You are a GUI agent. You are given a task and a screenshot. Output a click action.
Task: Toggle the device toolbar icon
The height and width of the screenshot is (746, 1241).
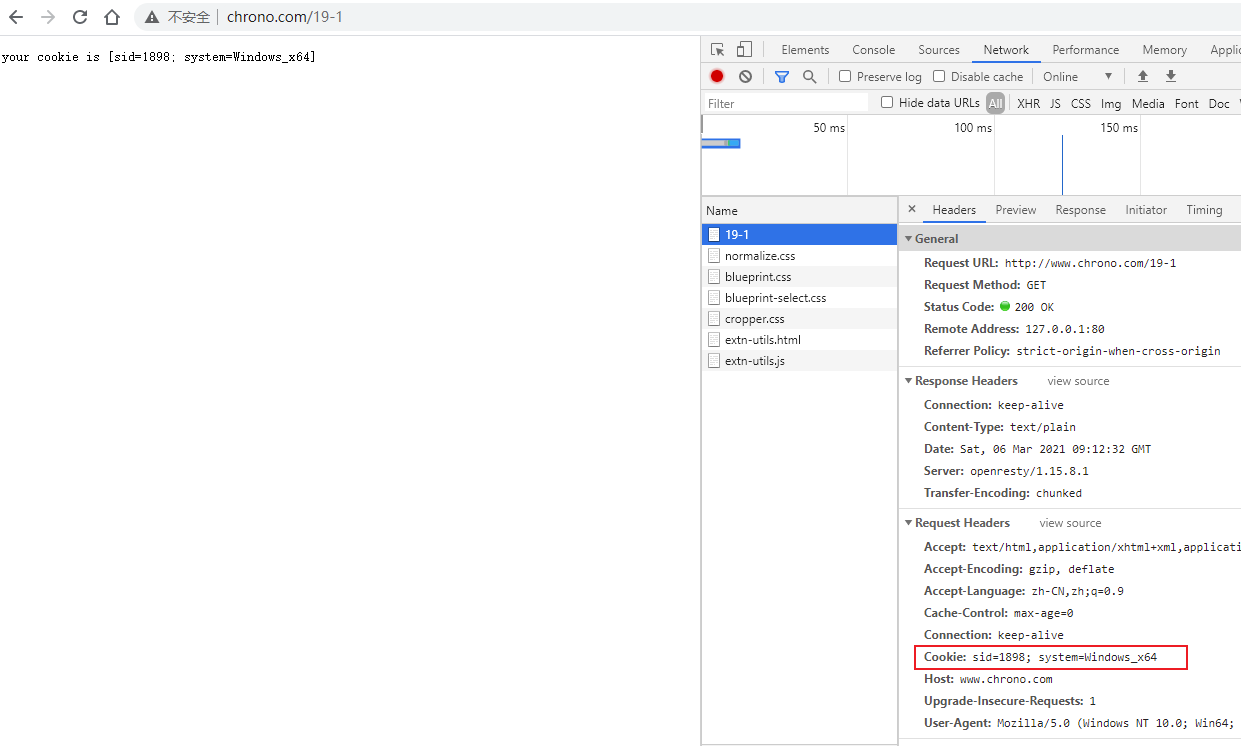(x=744, y=50)
